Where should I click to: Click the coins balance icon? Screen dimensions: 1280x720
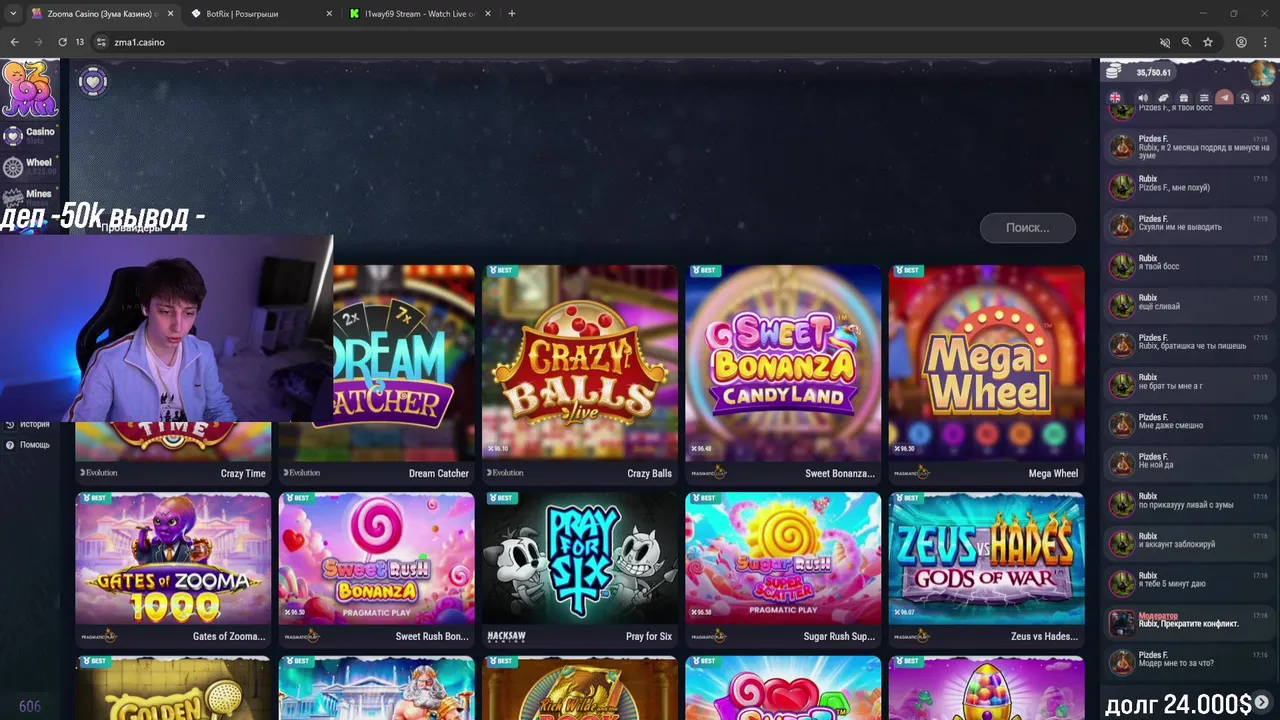pyautogui.click(x=1113, y=72)
